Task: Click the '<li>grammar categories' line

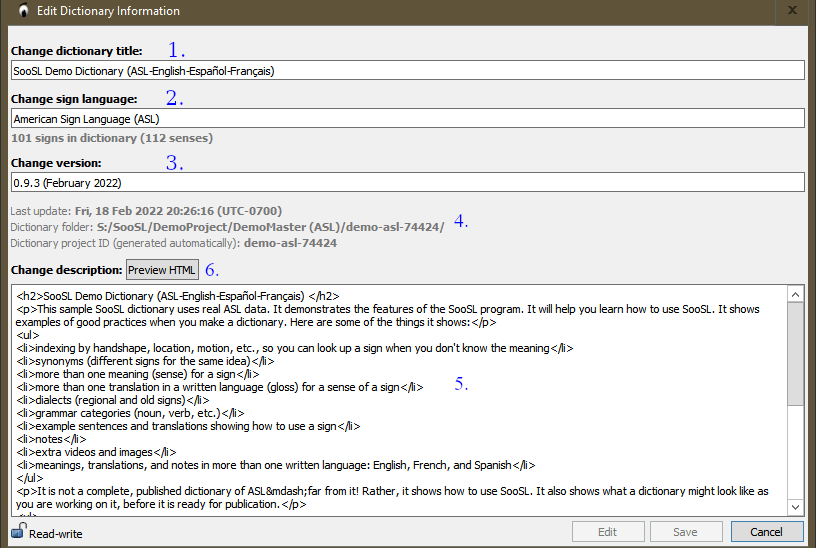Action: pyautogui.click(x=130, y=413)
